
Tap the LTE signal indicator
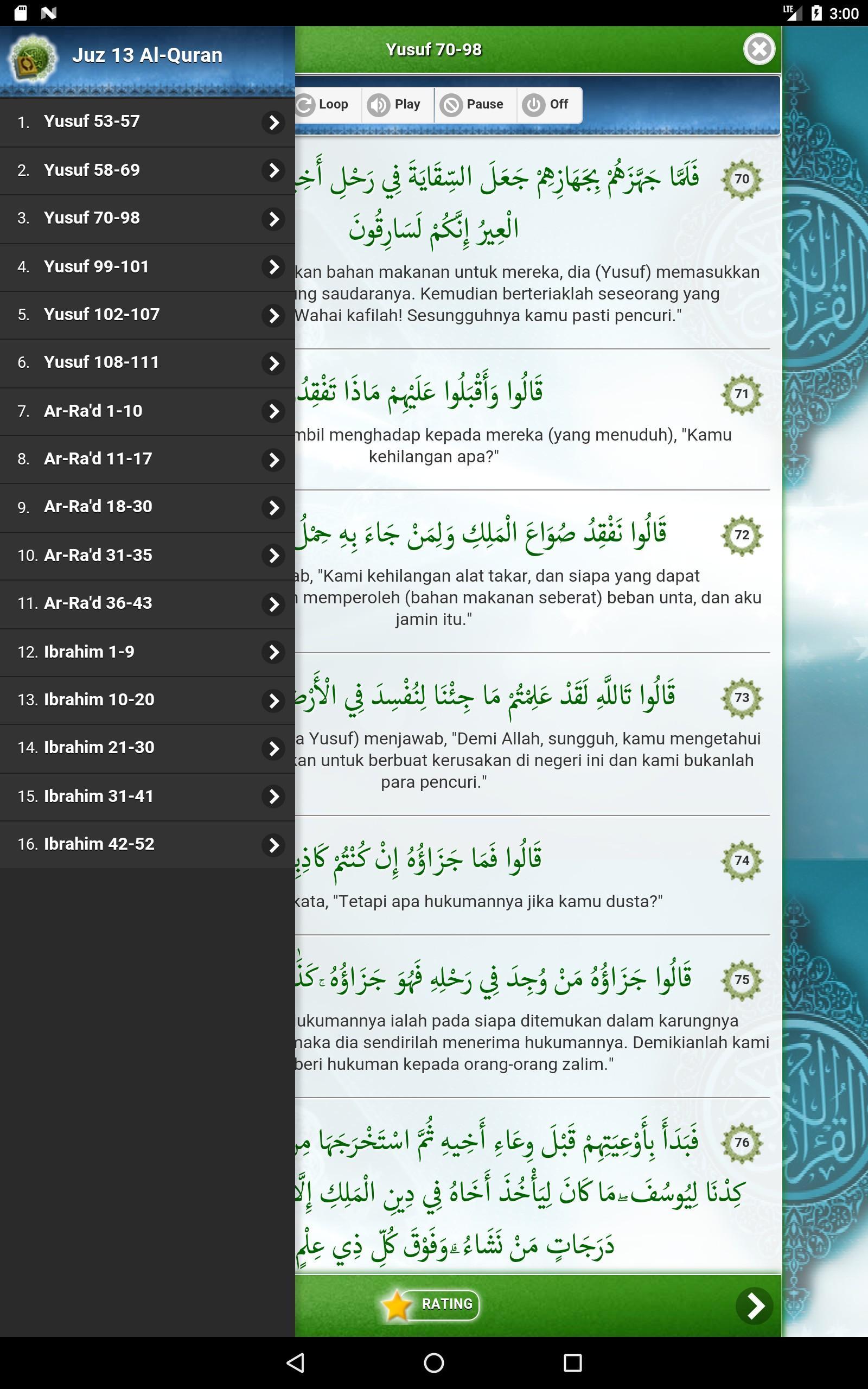click(792, 12)
